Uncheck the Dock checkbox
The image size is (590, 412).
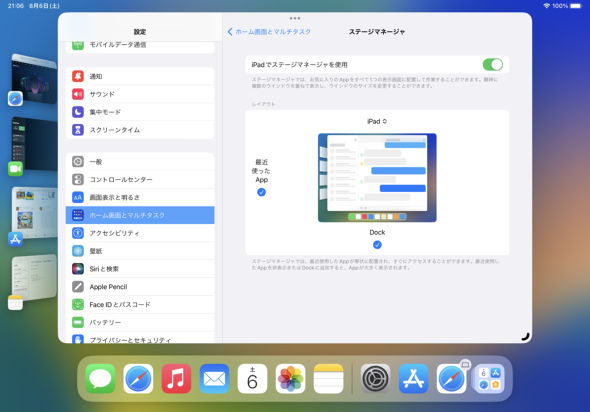pos(377,245)
